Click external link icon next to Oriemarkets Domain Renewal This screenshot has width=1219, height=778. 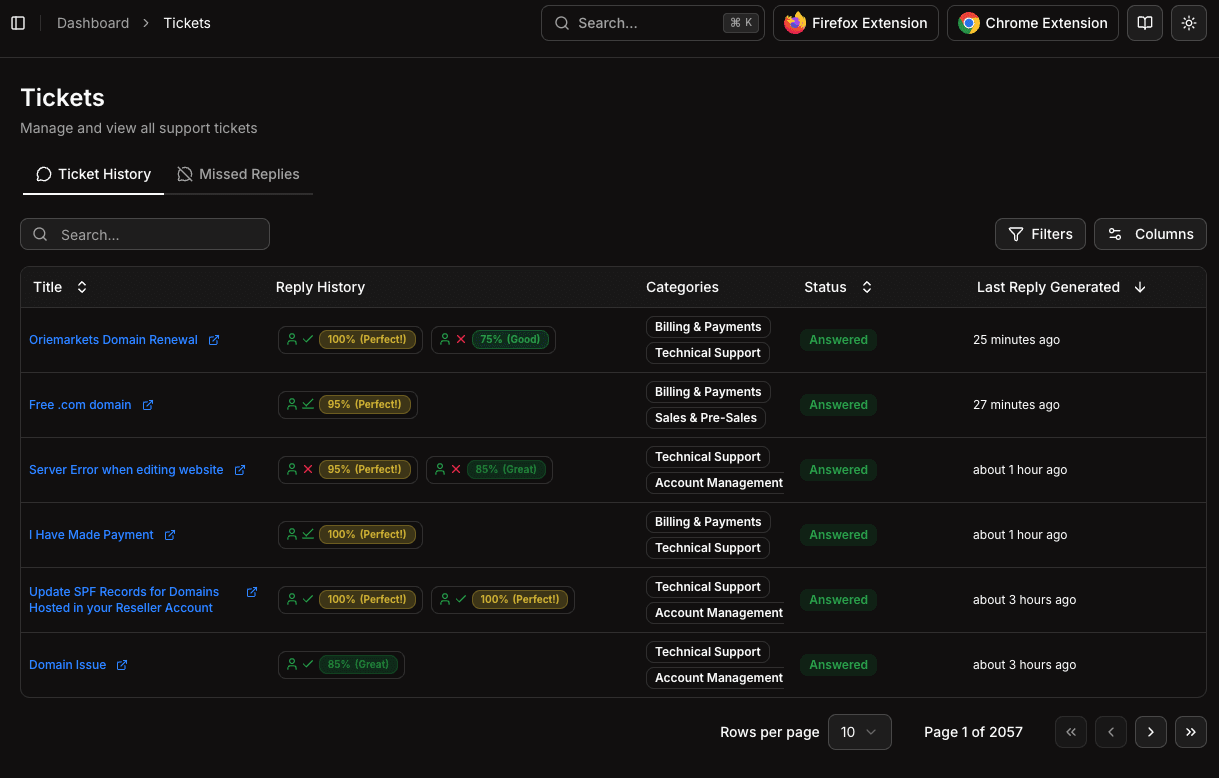[x=214, y=340]
